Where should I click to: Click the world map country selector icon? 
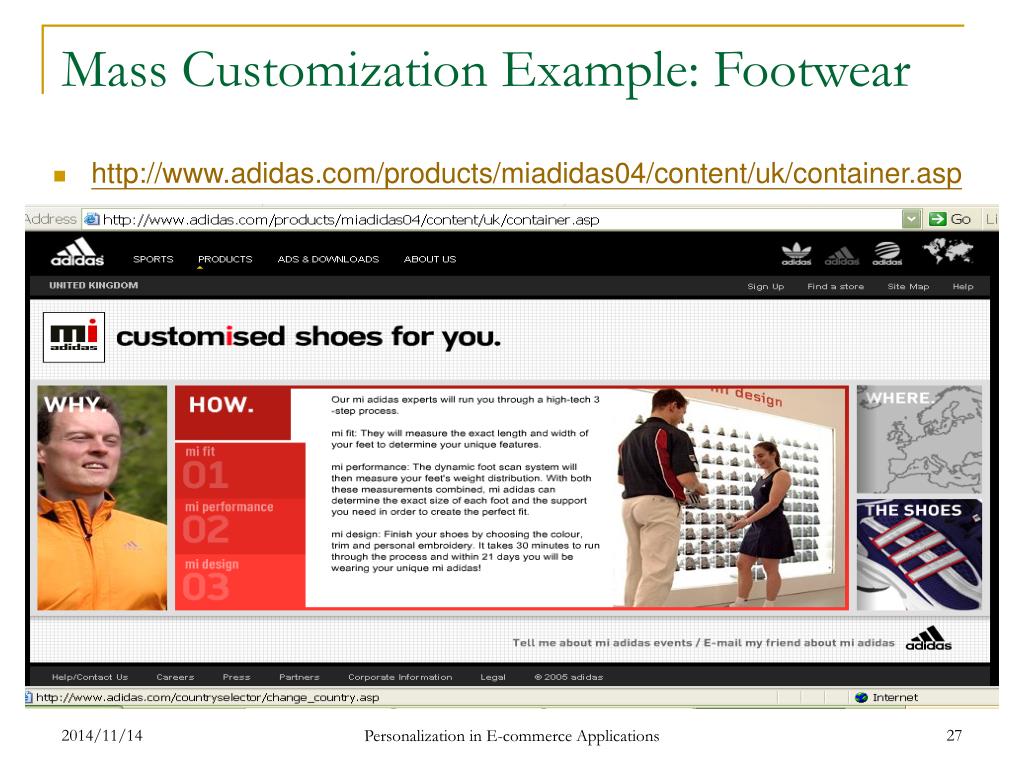click(x=948, y=251)
